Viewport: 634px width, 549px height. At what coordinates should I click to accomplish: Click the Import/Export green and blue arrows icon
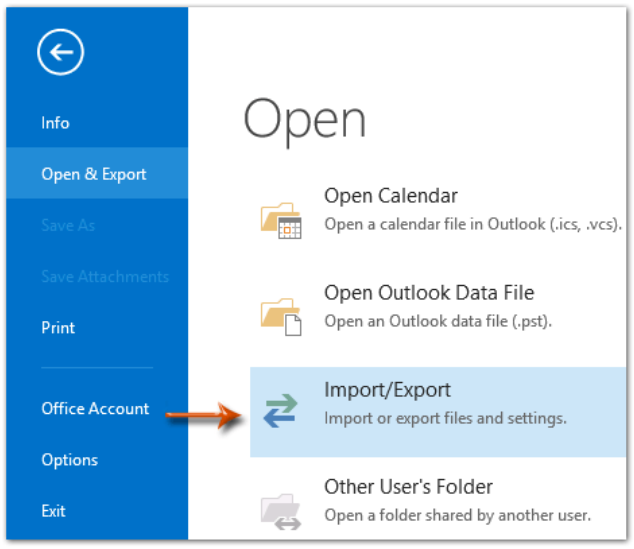coord(280,411)
